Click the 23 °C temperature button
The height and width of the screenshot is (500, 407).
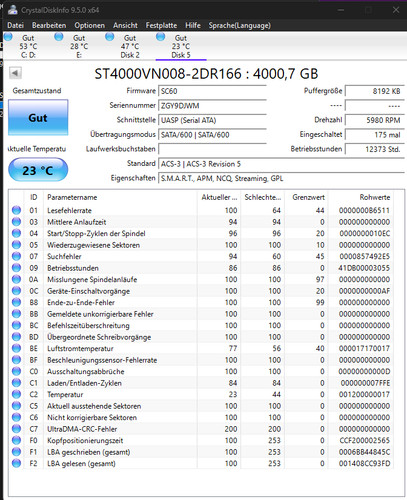pyautogui.click(x=38, y=170)
